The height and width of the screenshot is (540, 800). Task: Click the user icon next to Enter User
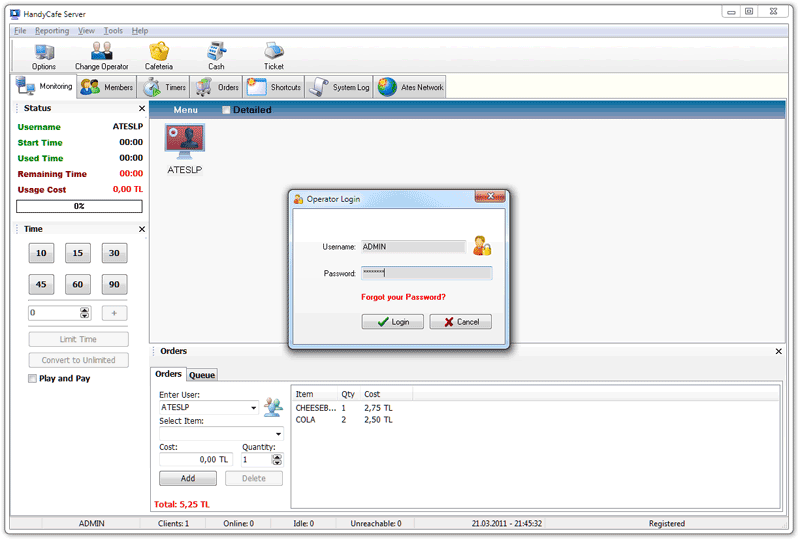click(273, 407)
